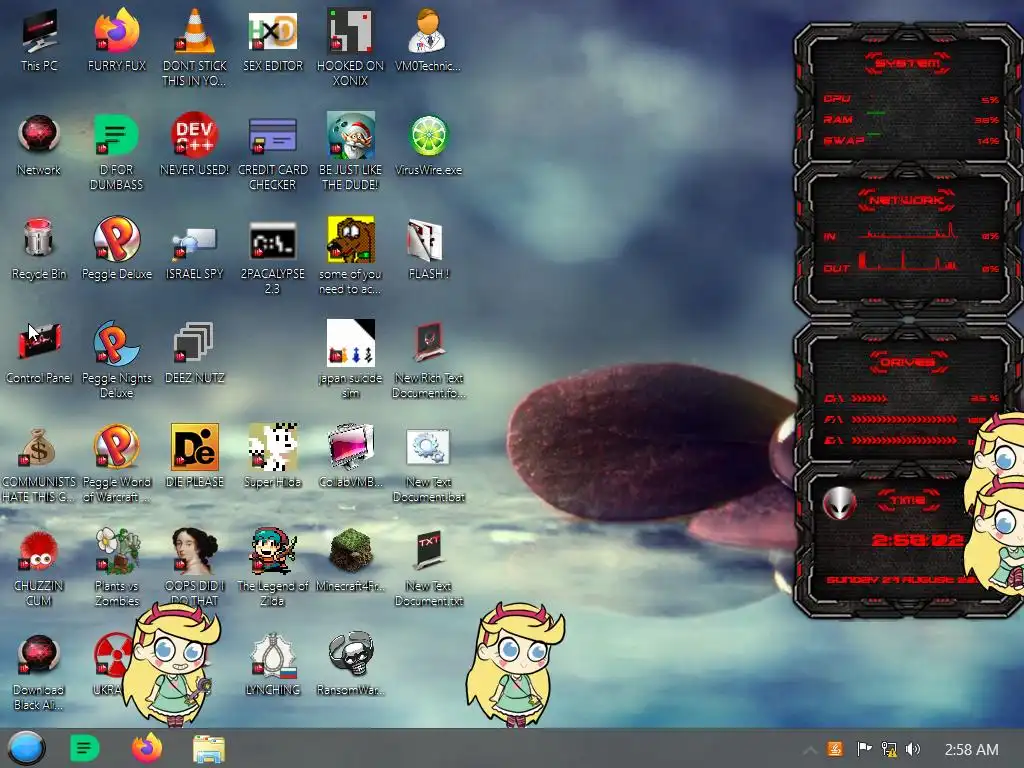
Task: Launch Firefox from the taskbar
Action: [x=147, y=748]
